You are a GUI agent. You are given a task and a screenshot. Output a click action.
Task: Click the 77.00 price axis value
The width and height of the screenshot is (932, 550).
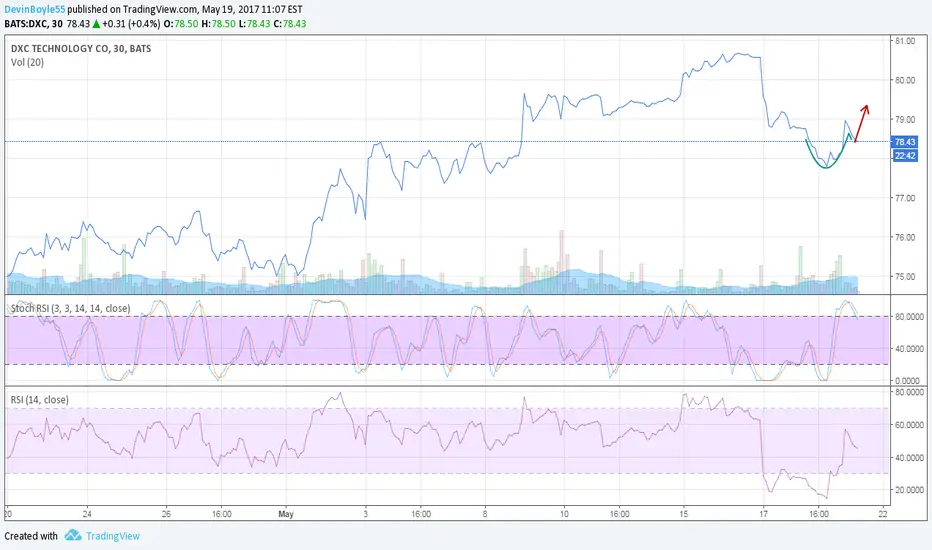coord(905,198)
